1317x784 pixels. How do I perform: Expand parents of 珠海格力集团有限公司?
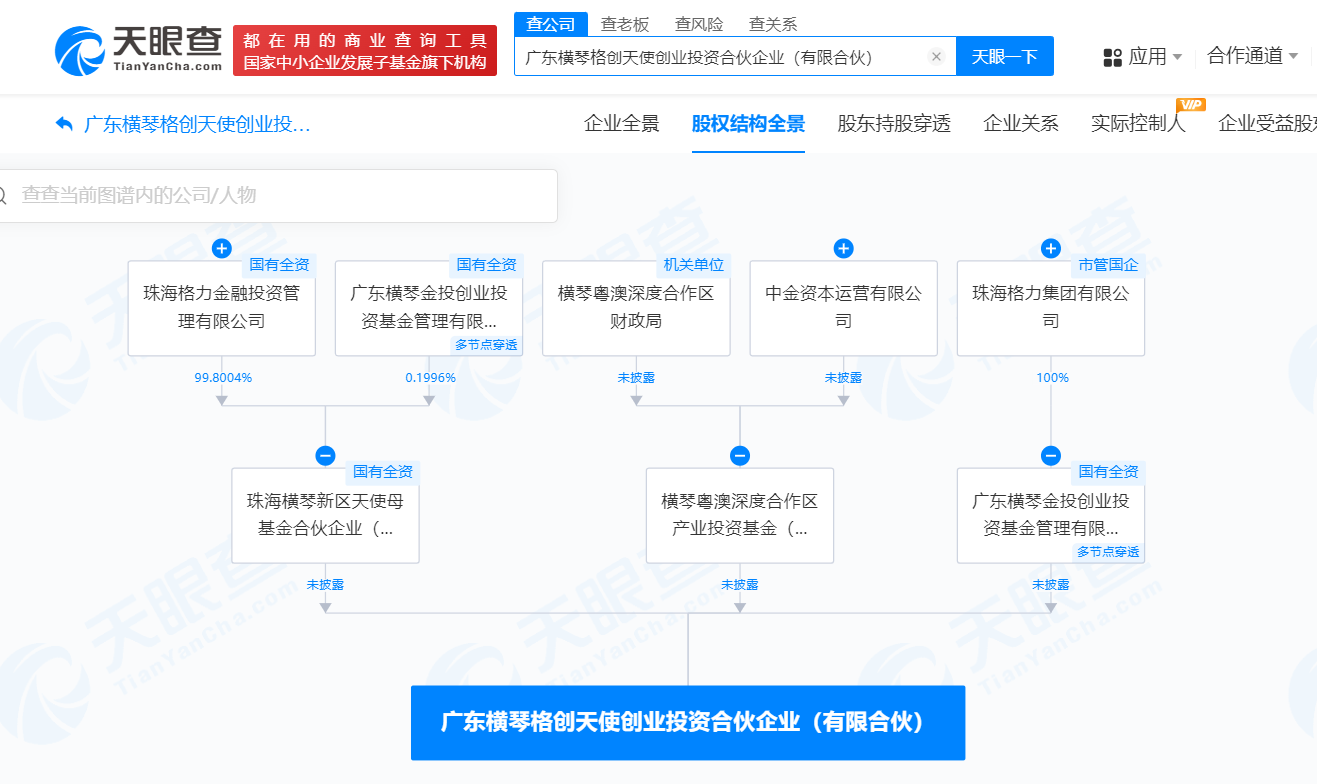click(x=1051, y=248)
